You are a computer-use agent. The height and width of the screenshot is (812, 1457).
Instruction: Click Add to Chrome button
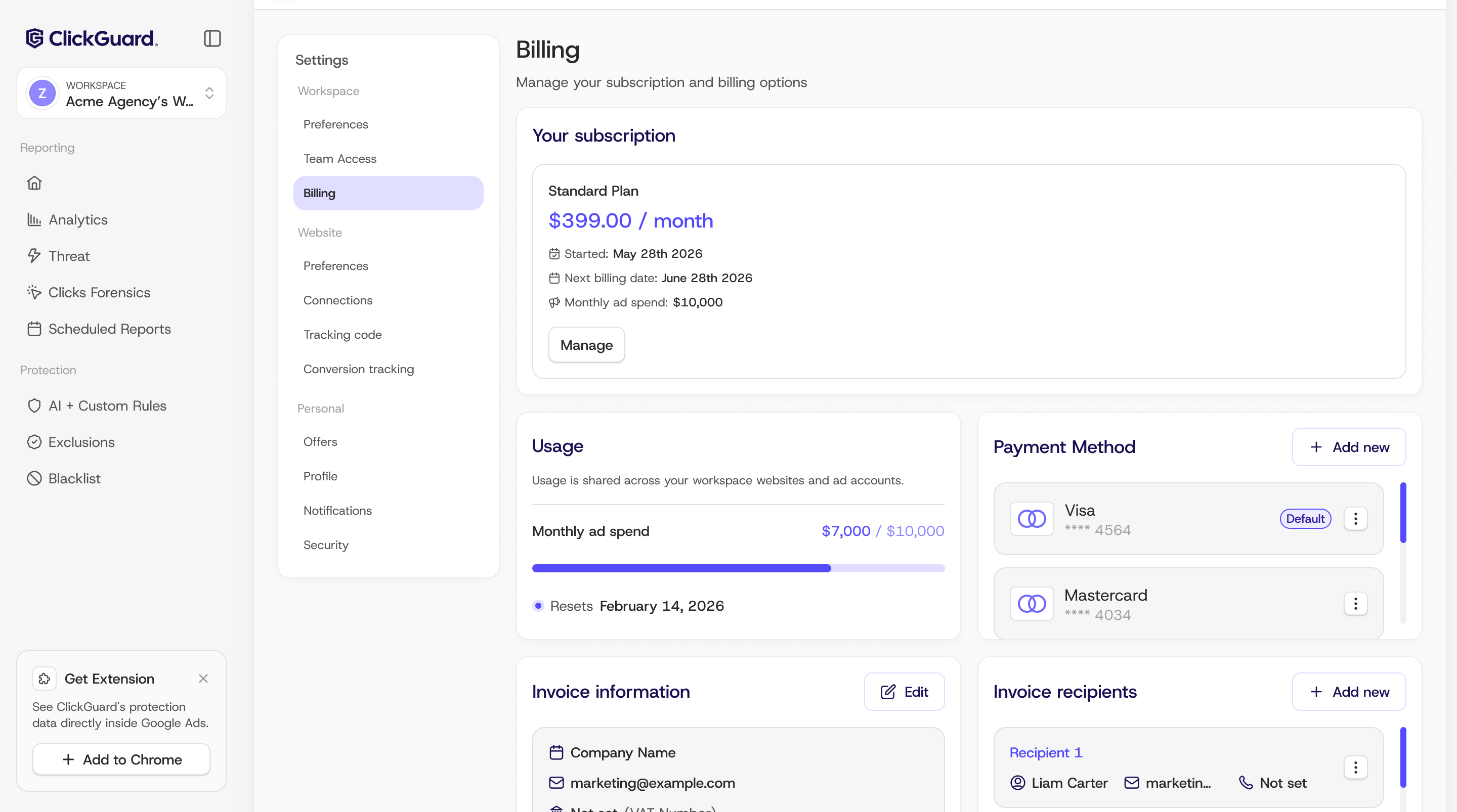tap(121, 759)
